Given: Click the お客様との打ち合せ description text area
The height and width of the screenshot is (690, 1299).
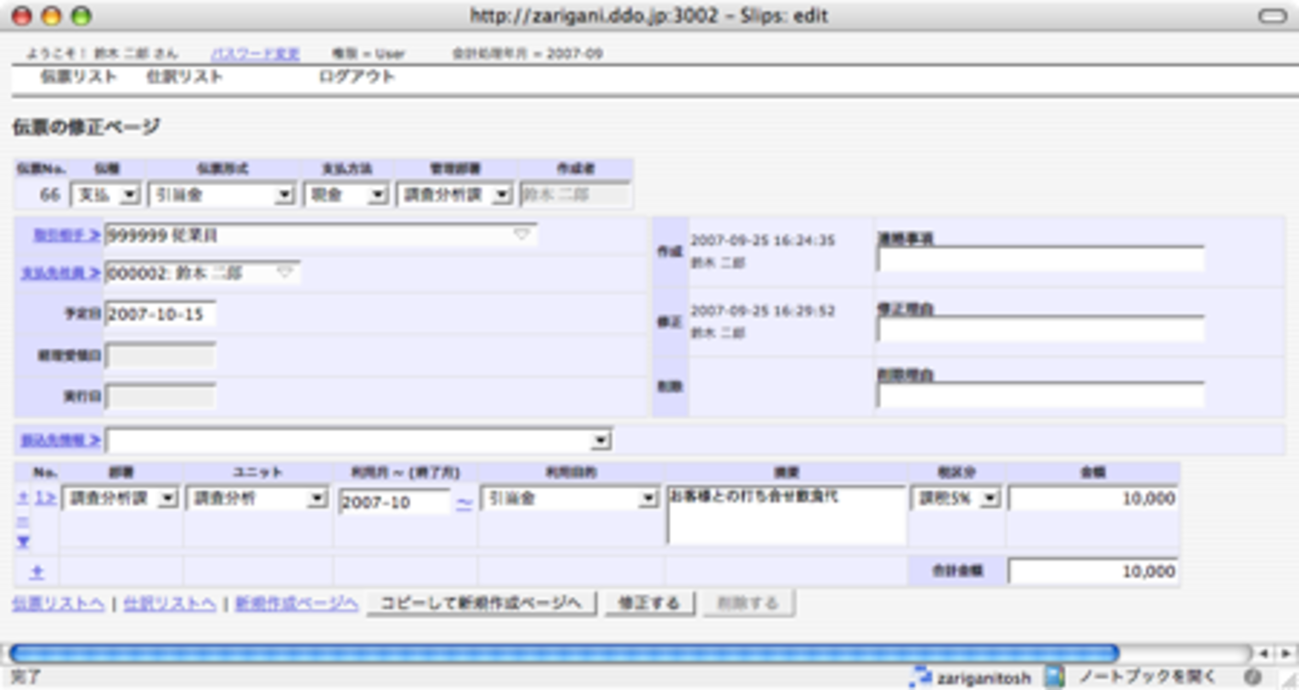Looking at the screenshot, I should 787,516.
